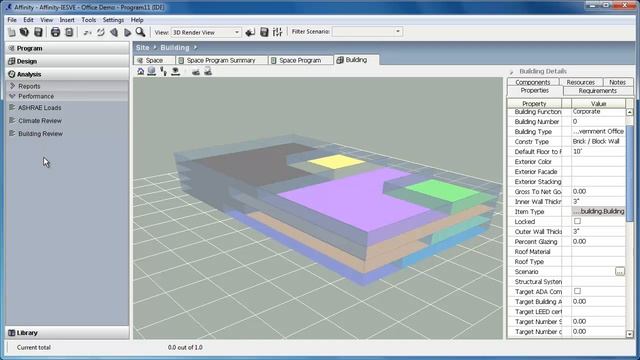
Task: Select the Building tab
Action: coord(356,60)
